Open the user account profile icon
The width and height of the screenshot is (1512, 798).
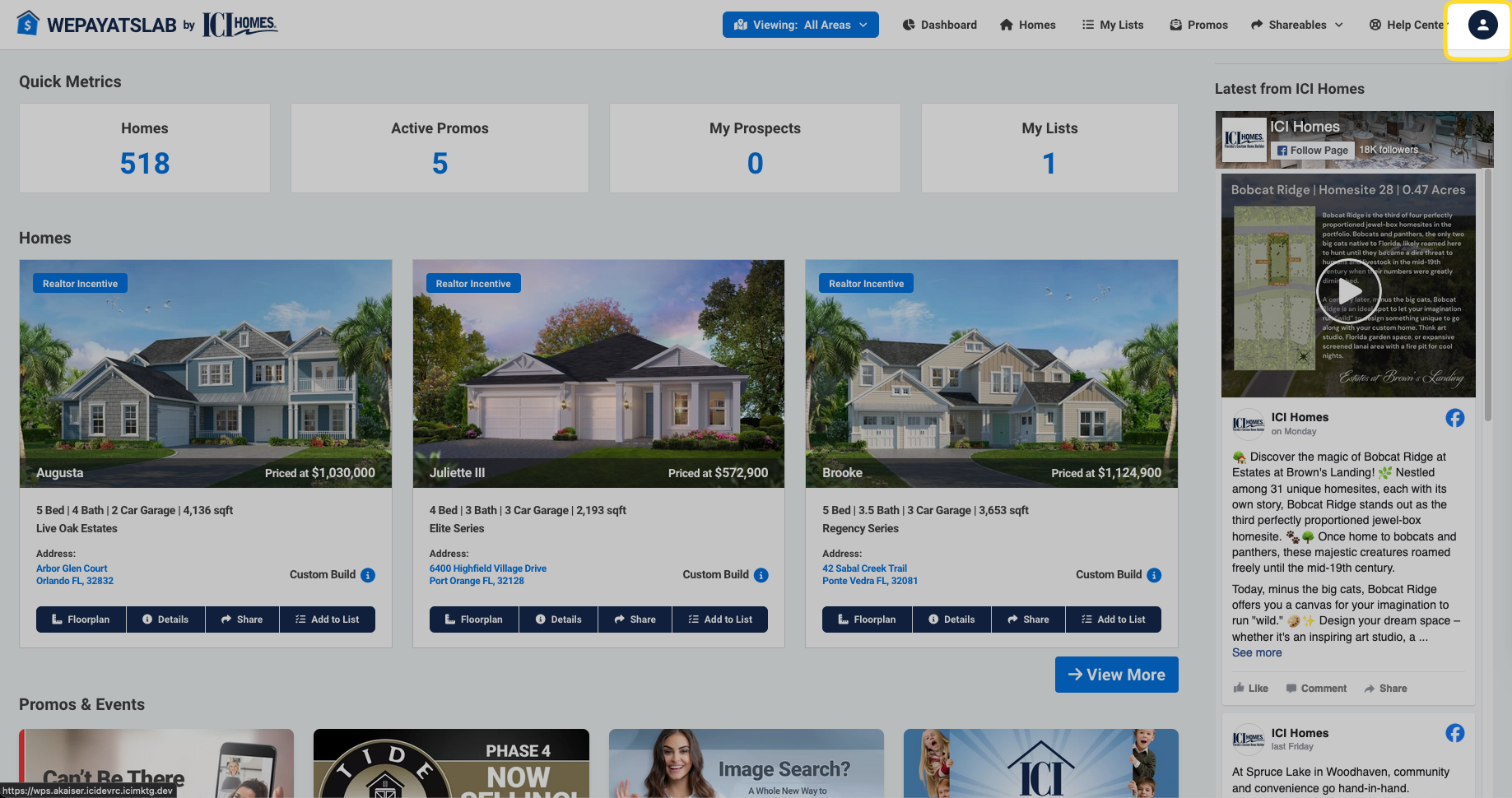(x=1482, y=25)
